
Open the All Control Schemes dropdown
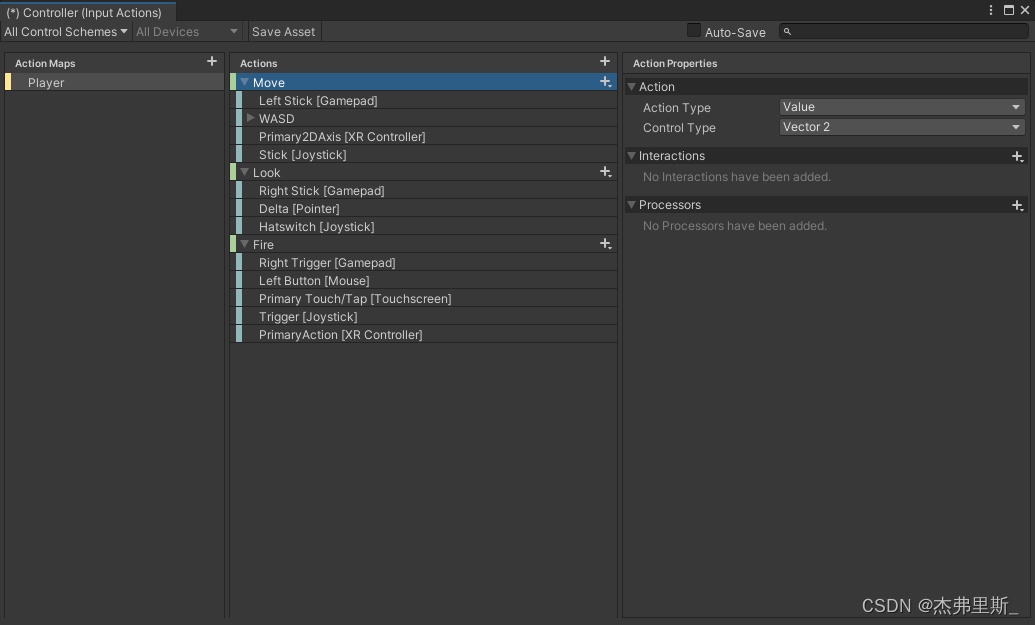pyautogui.click(x=65, y=31)
